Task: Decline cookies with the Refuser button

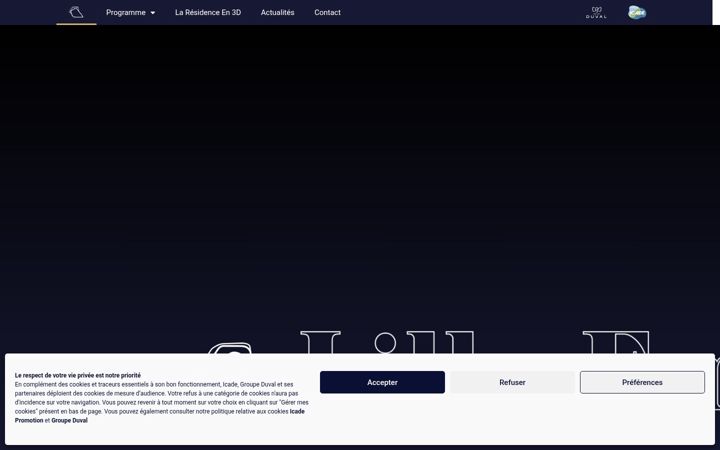Action: click(512, 382)
